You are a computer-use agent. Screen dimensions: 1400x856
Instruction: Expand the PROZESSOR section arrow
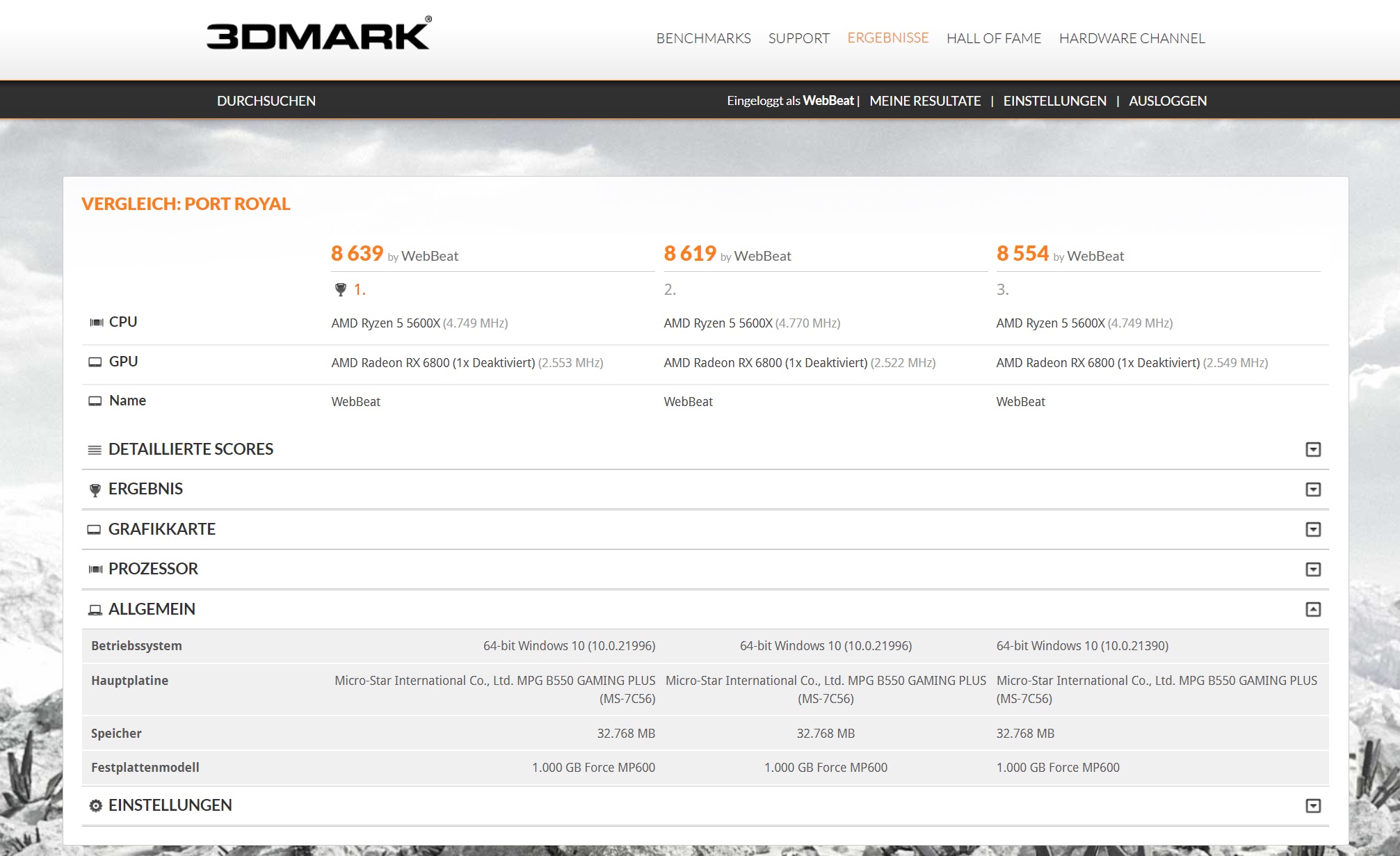[1312, 570]
